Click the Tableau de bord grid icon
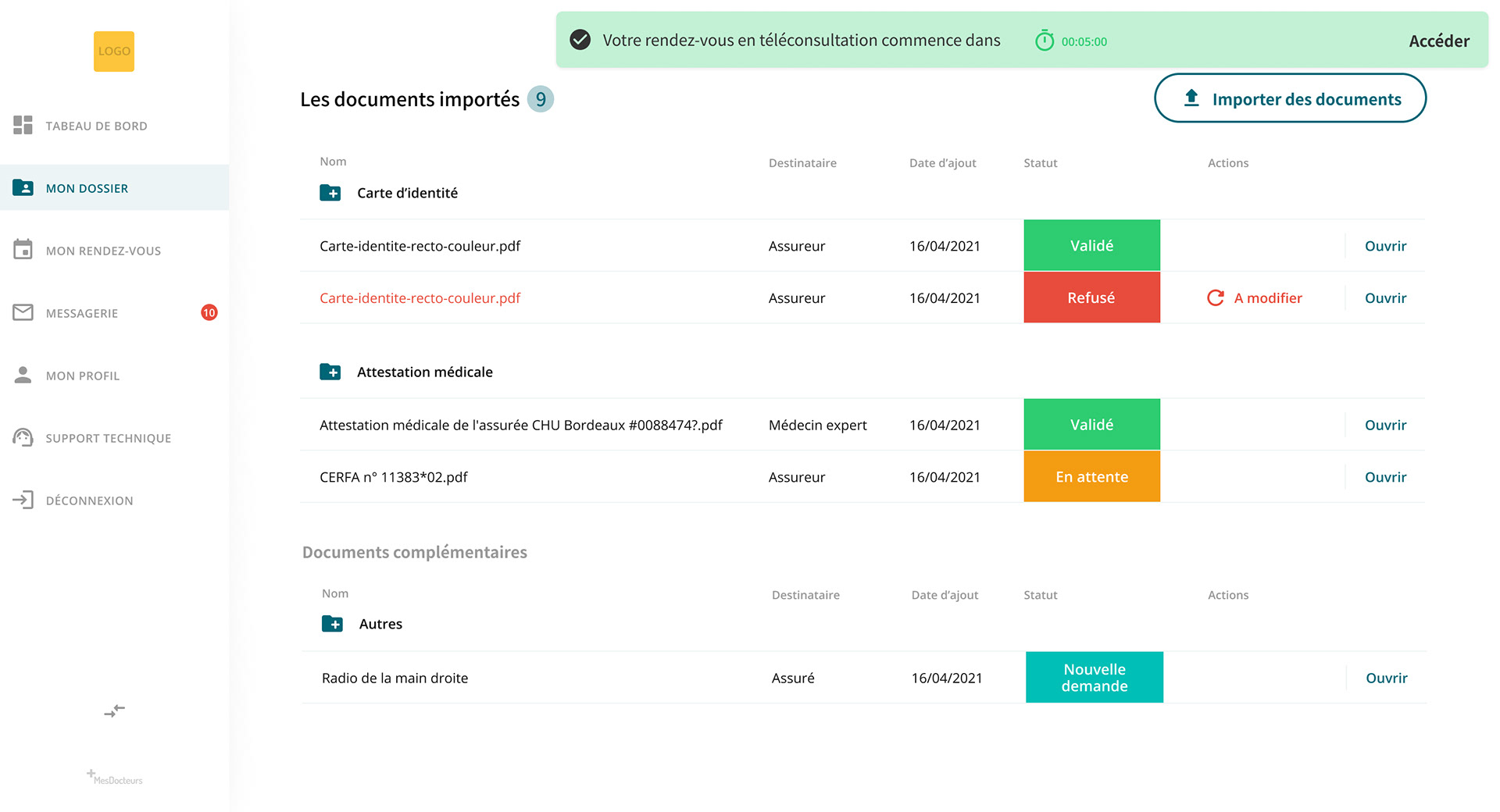 [23, 125]
